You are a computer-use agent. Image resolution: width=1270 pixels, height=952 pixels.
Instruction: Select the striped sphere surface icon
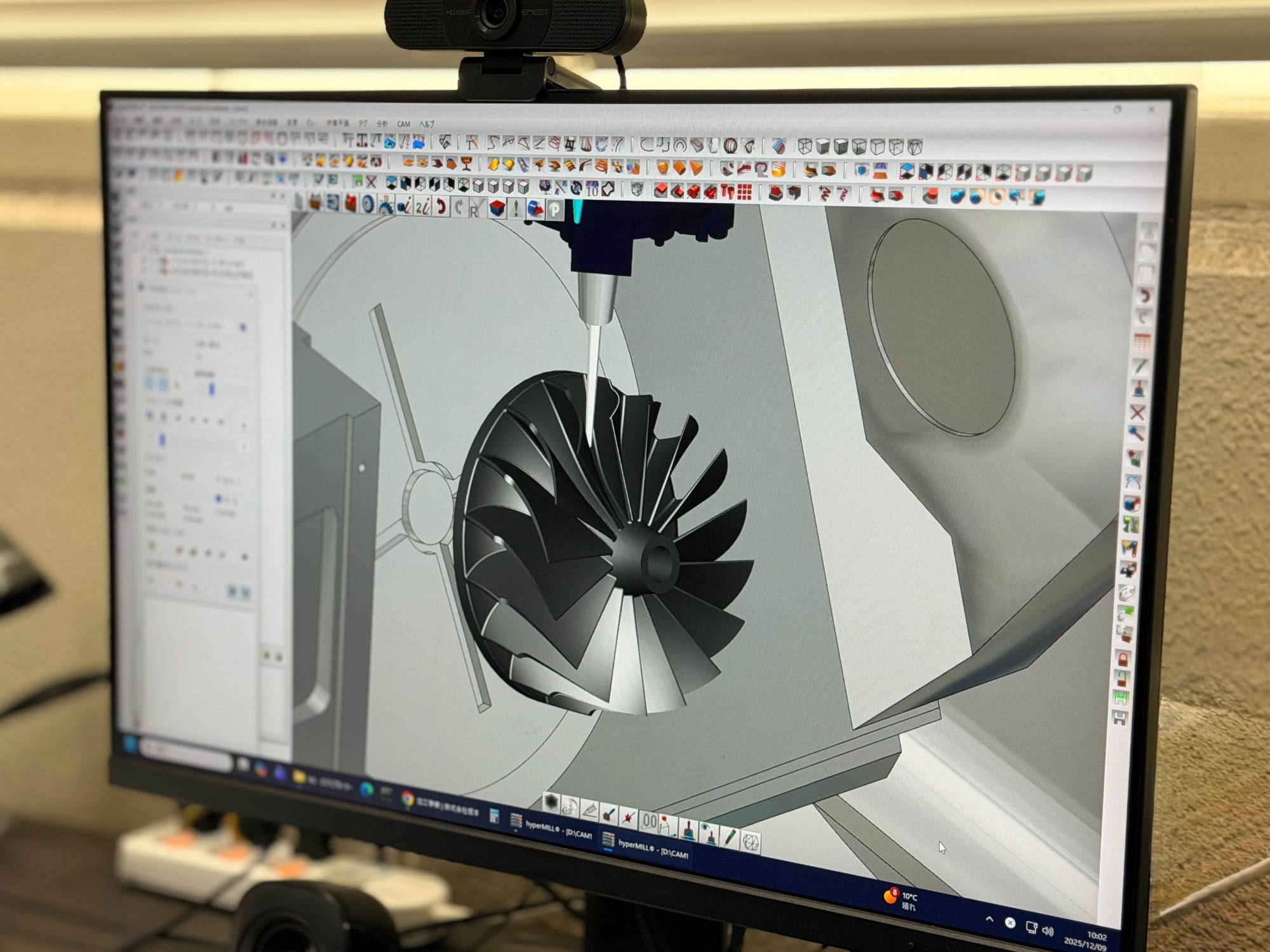pos(730,146)
